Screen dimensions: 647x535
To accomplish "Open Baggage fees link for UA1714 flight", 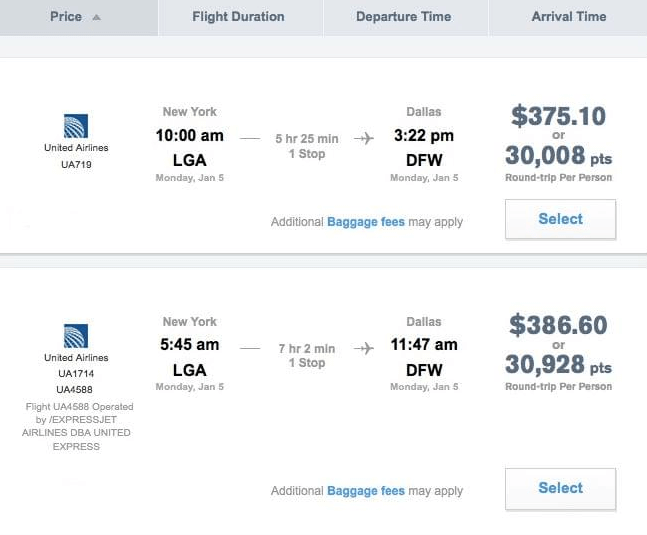I will pyautogui.click(x=366, y=491).
